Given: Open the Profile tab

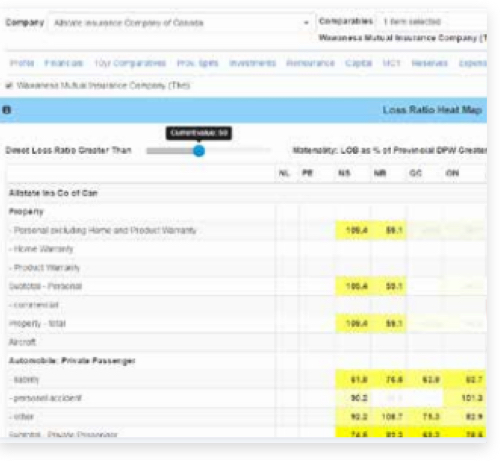Looking at the screenshot, I should [22, 63].
